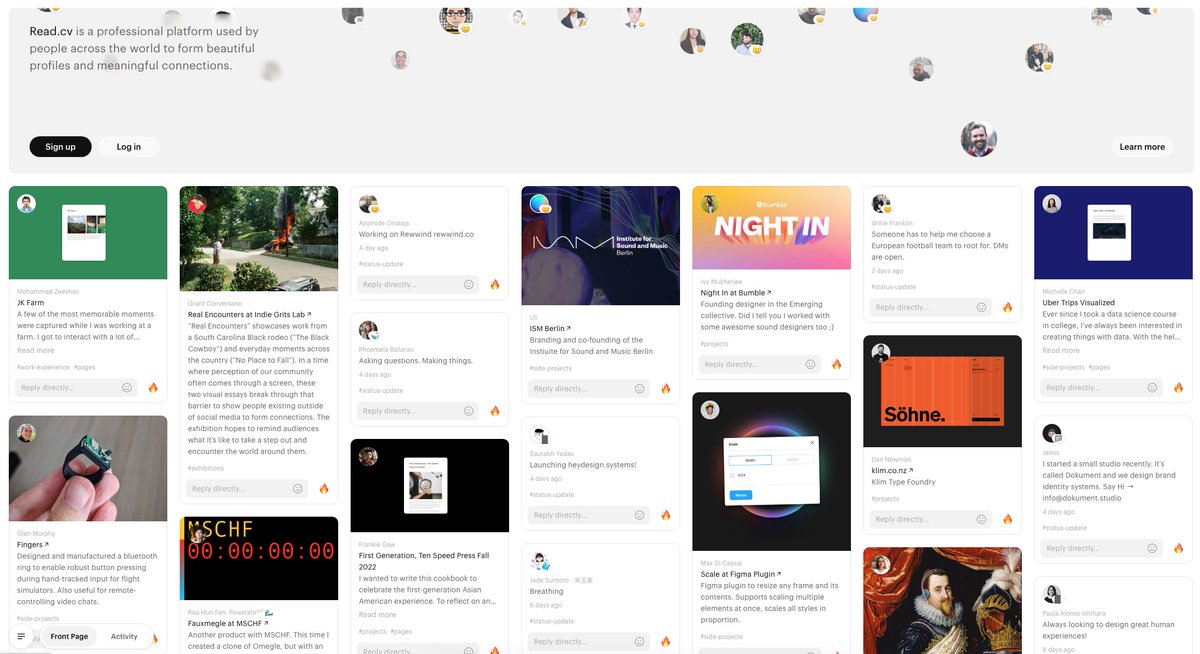
Task: Open Real Encounters at Indie Grits Lab link
Action: click(250, 314)
